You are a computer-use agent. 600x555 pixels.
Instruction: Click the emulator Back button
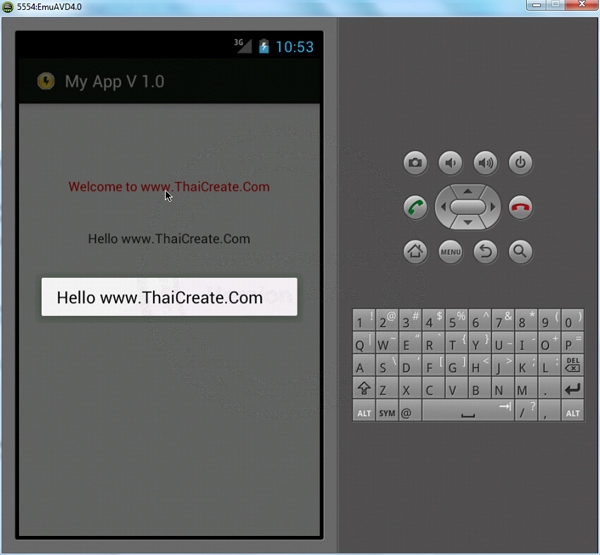pyautogui.click(x=486, y=252)
